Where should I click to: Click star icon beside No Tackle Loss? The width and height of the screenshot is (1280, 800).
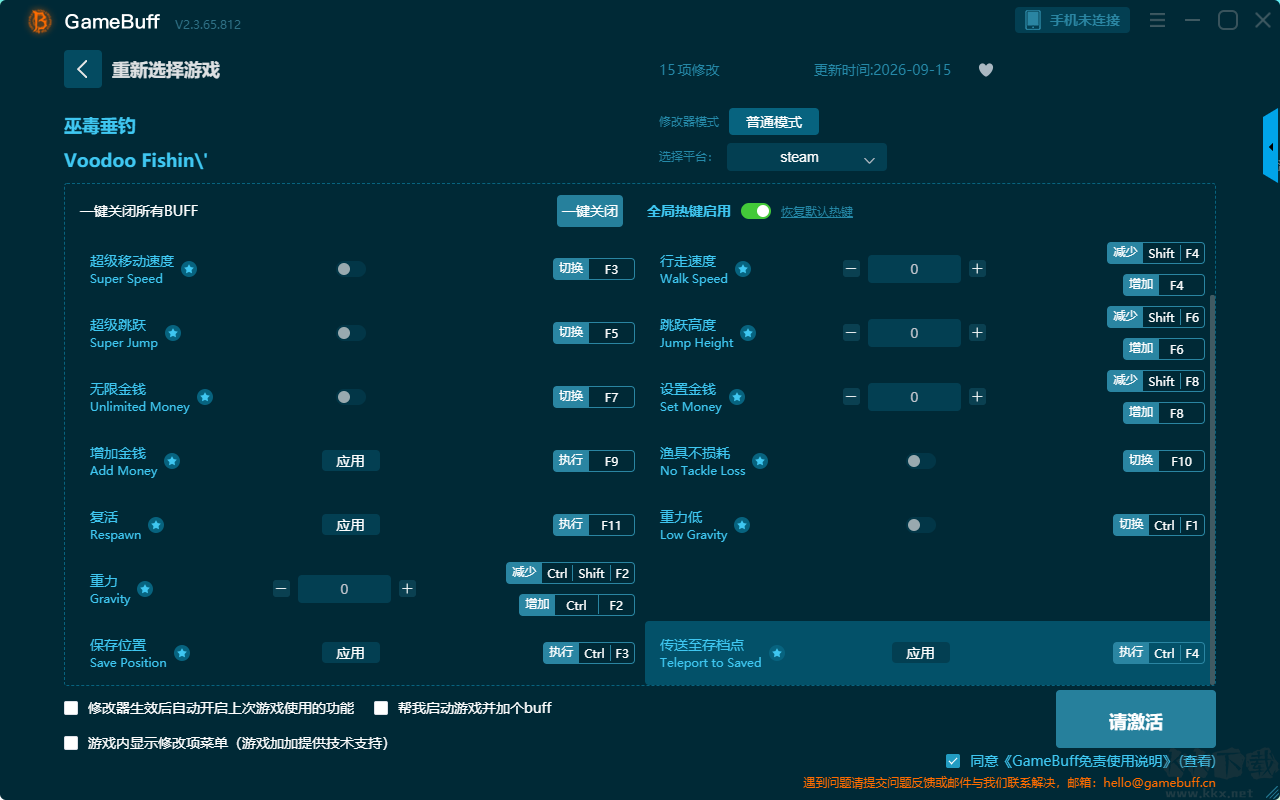click(760, 461)
